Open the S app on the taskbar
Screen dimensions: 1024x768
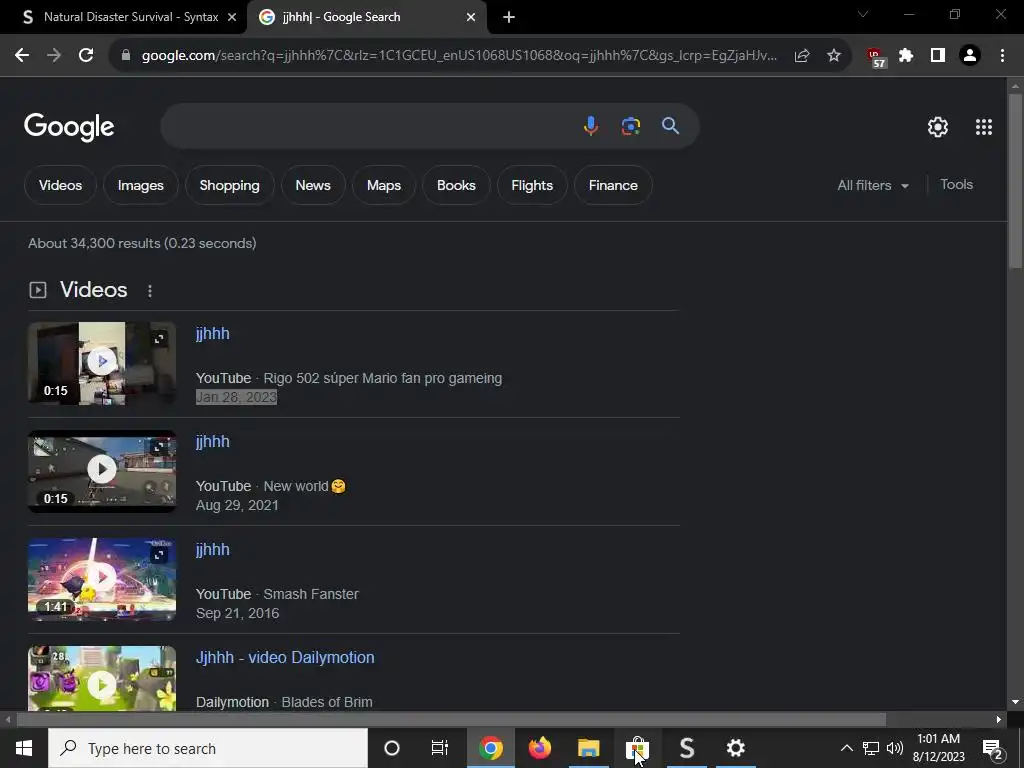686,748
